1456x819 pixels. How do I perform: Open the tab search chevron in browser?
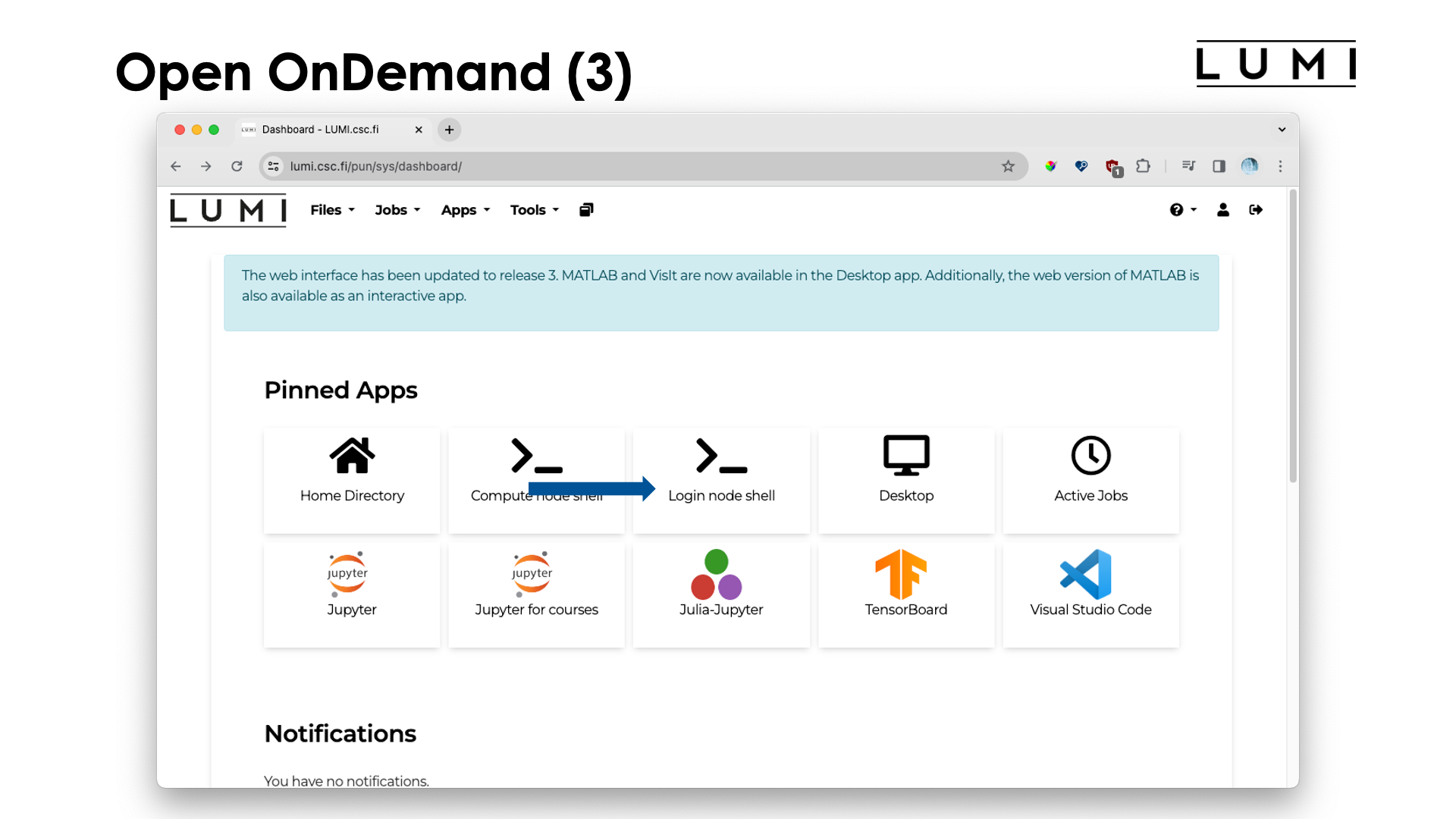1282,130
